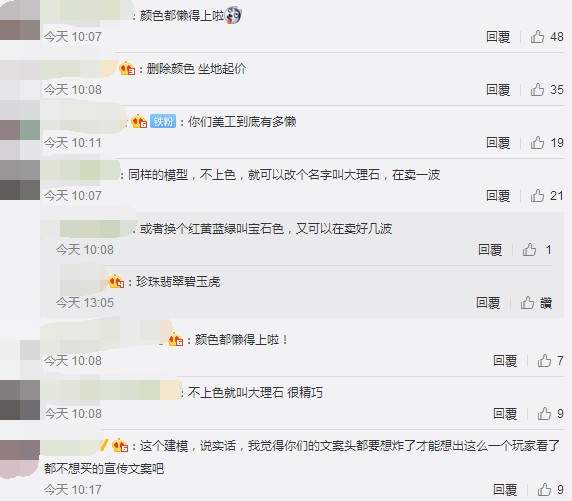Like the comment with 21 likes
Screen dimensions: 572x501
click(537, 196)
